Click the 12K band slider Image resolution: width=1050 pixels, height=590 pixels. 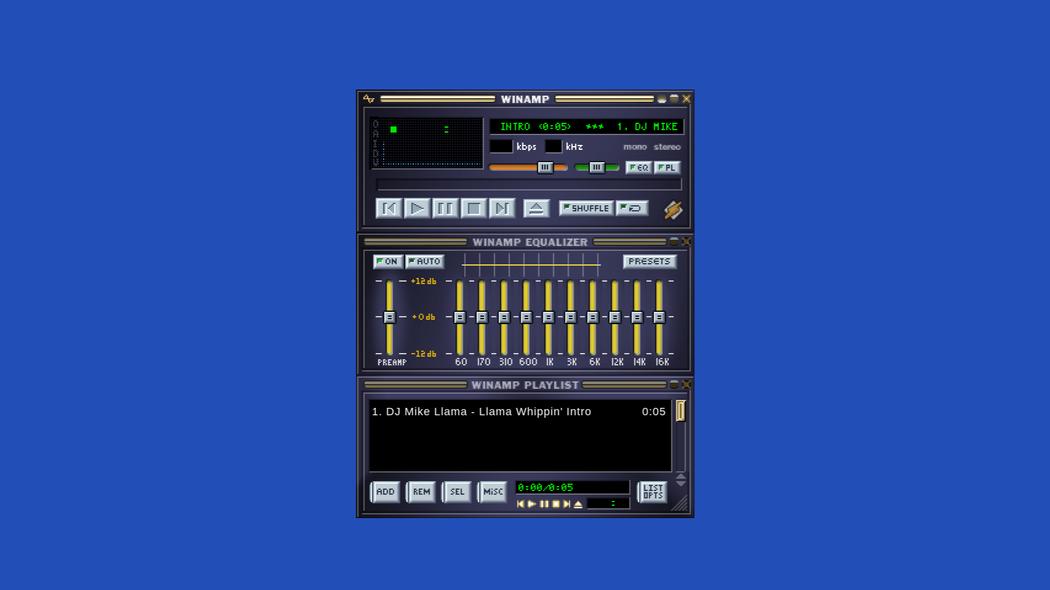point(614,317)
